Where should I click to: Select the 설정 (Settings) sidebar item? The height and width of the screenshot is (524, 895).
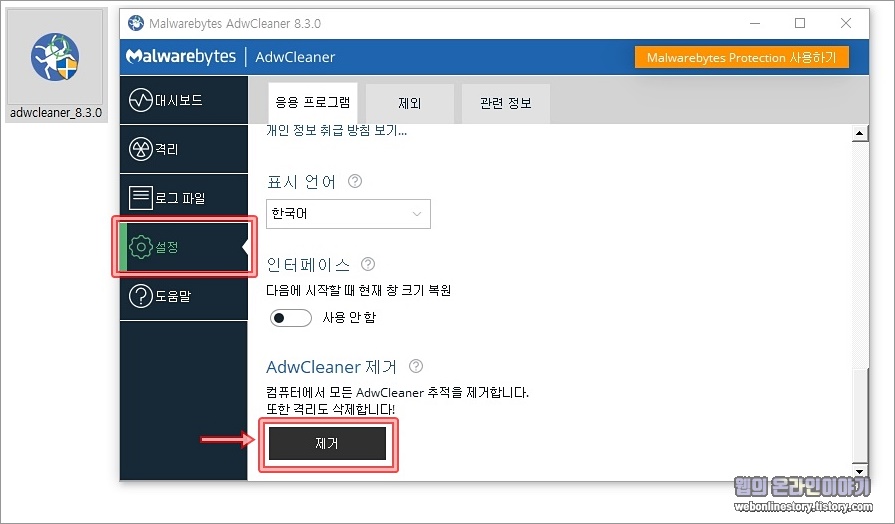(184, 247)
